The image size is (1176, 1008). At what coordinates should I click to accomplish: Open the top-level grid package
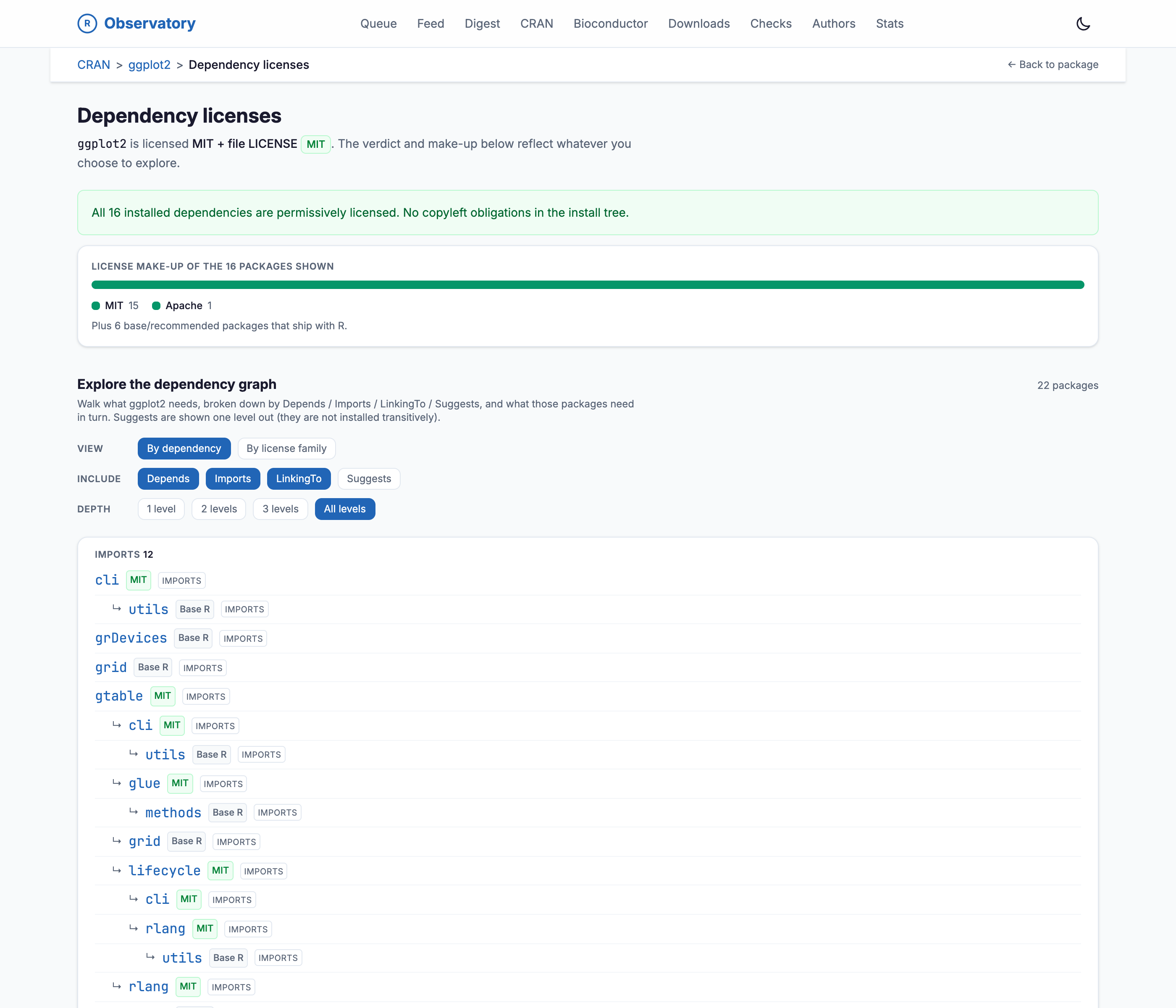point(111,667)
